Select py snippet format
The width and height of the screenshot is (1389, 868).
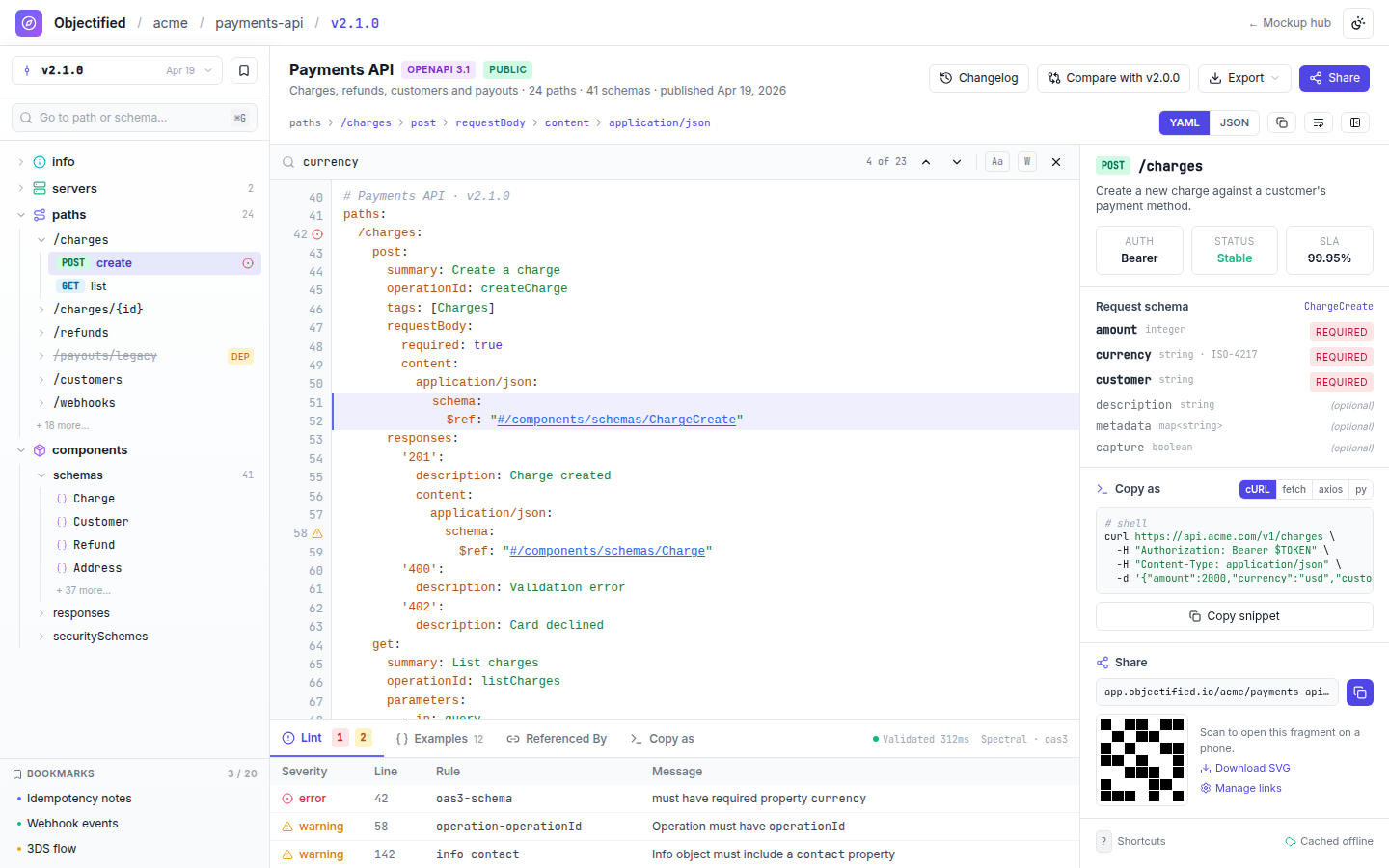pyautogui.click(x=1361, y=490)
